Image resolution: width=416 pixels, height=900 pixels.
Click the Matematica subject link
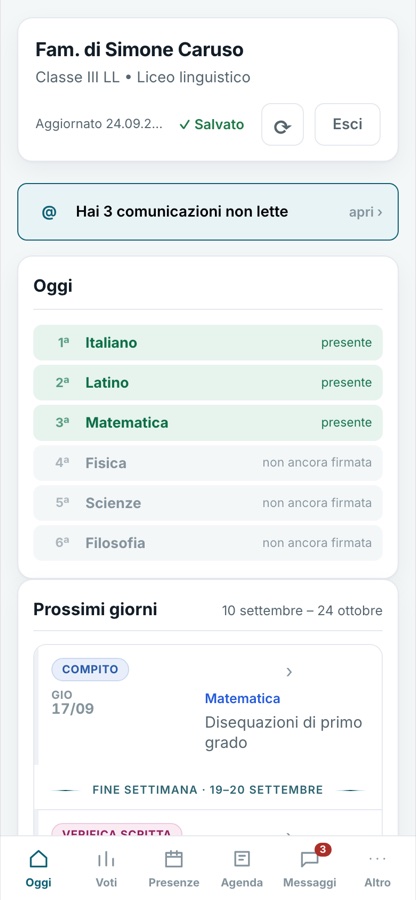click(243, 699)
